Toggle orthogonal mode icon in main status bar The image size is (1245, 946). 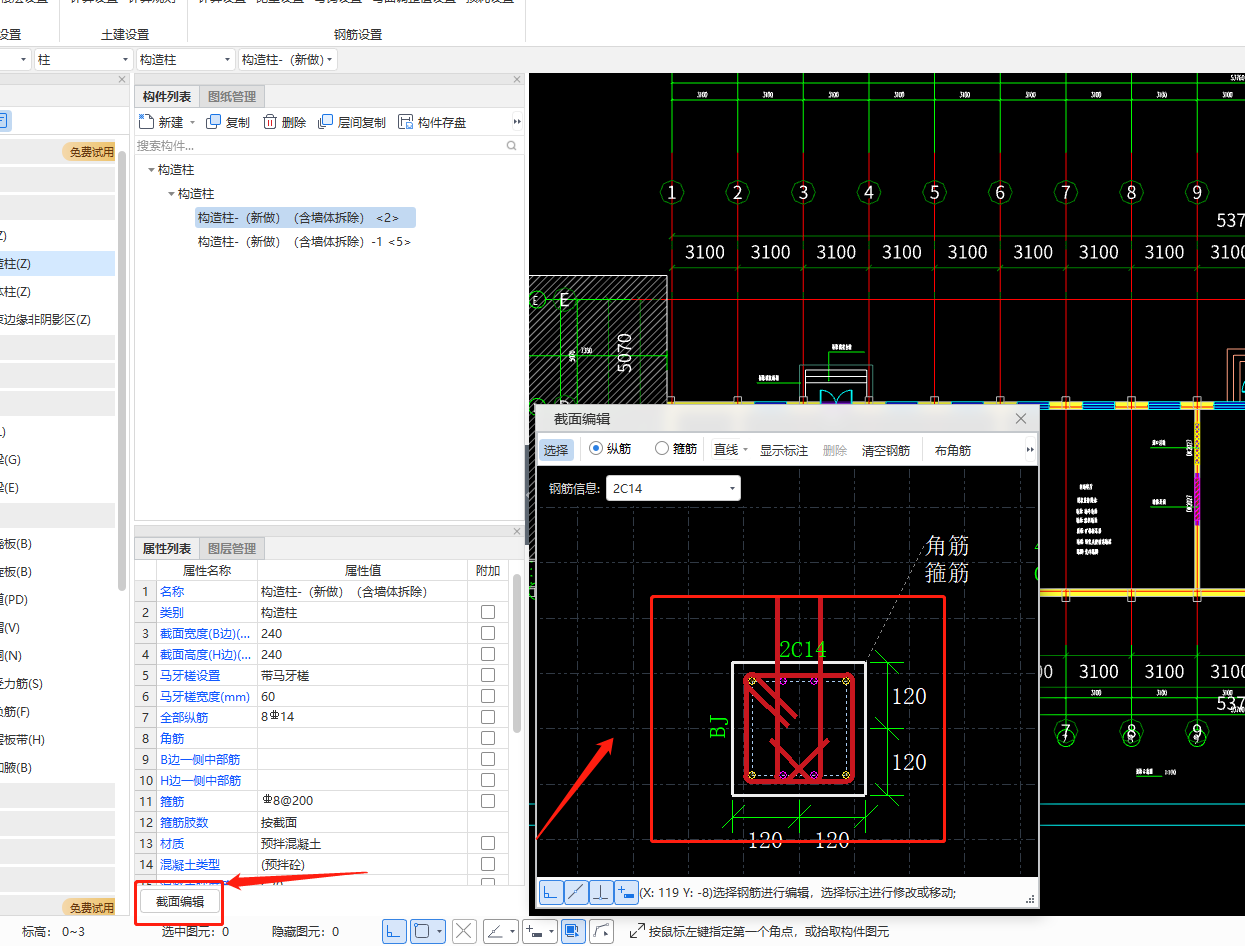point(394,931)
